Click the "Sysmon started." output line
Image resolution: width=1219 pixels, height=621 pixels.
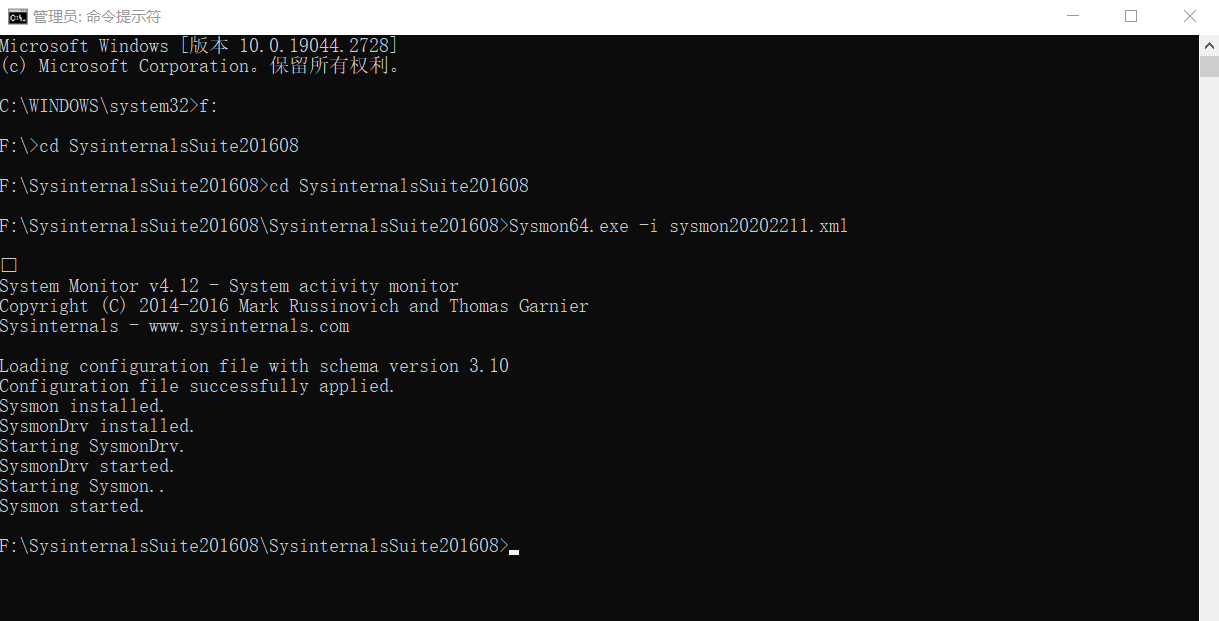point(72,506)
